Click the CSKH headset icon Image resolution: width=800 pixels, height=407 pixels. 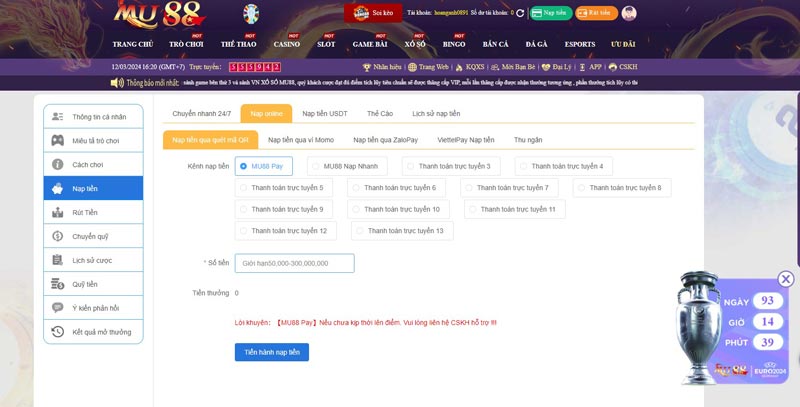click(613, 67)
